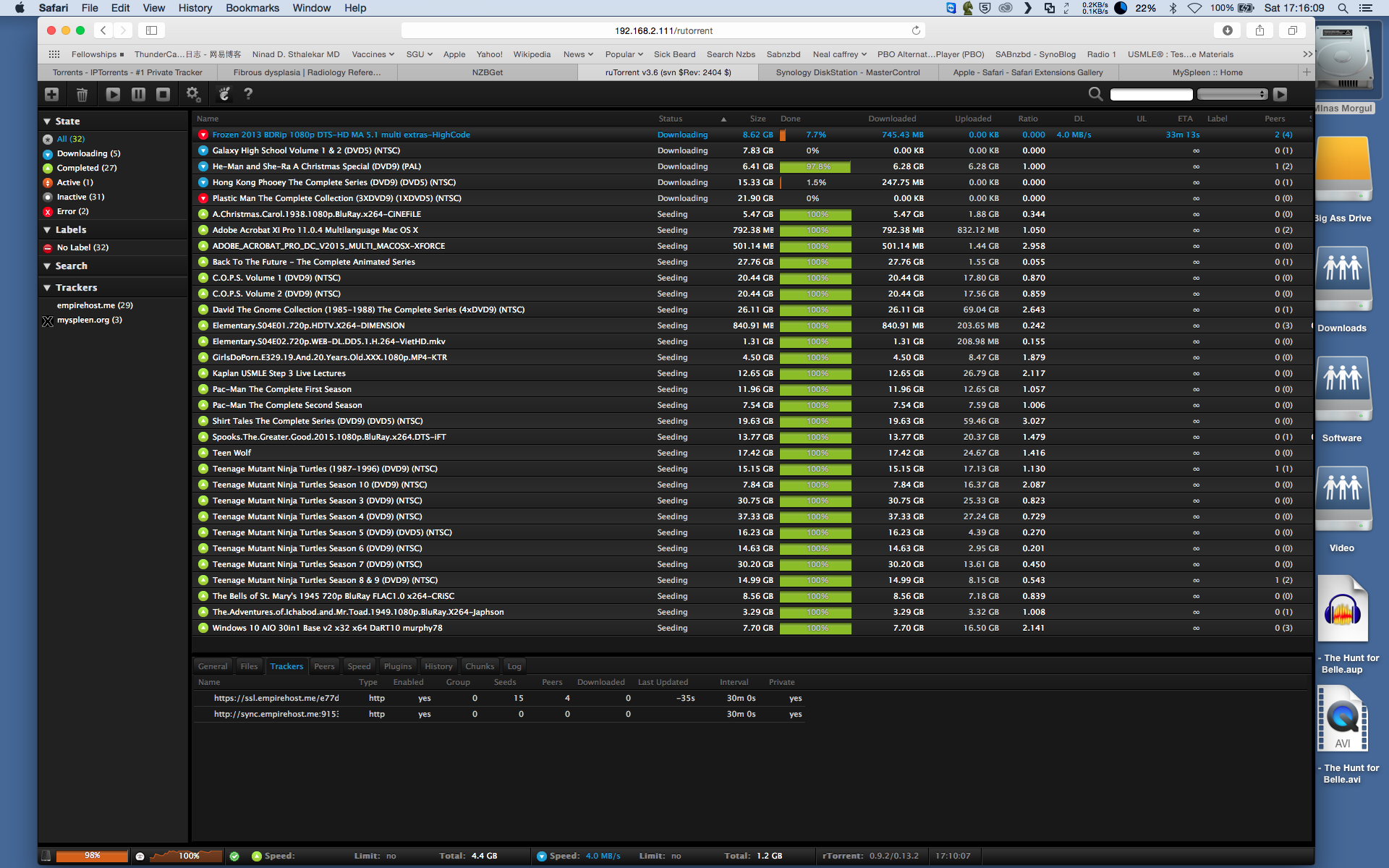Click Safari reload page icon

pos(916,30)
